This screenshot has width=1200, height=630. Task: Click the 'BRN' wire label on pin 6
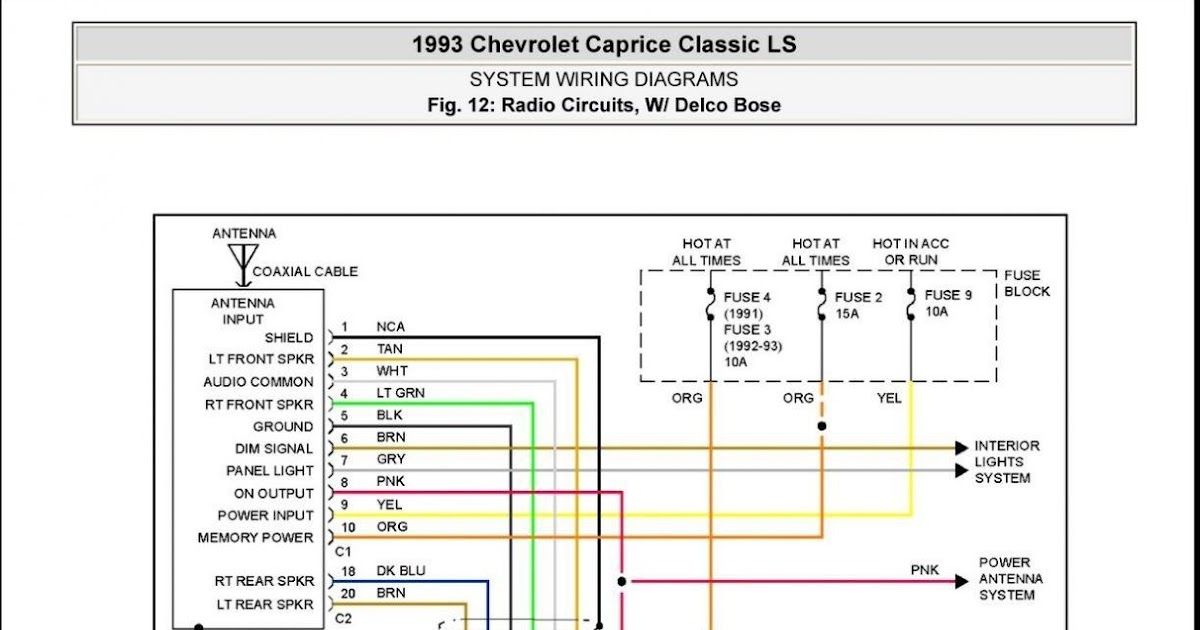391,438
